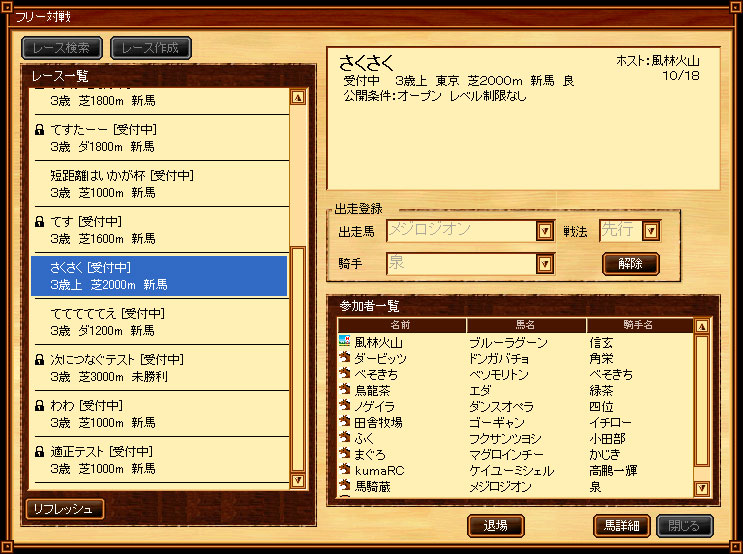The width and height of the screenshot is (743, 554).
Task: Click the 解除 cancel registration button
Action: [631, 264]
